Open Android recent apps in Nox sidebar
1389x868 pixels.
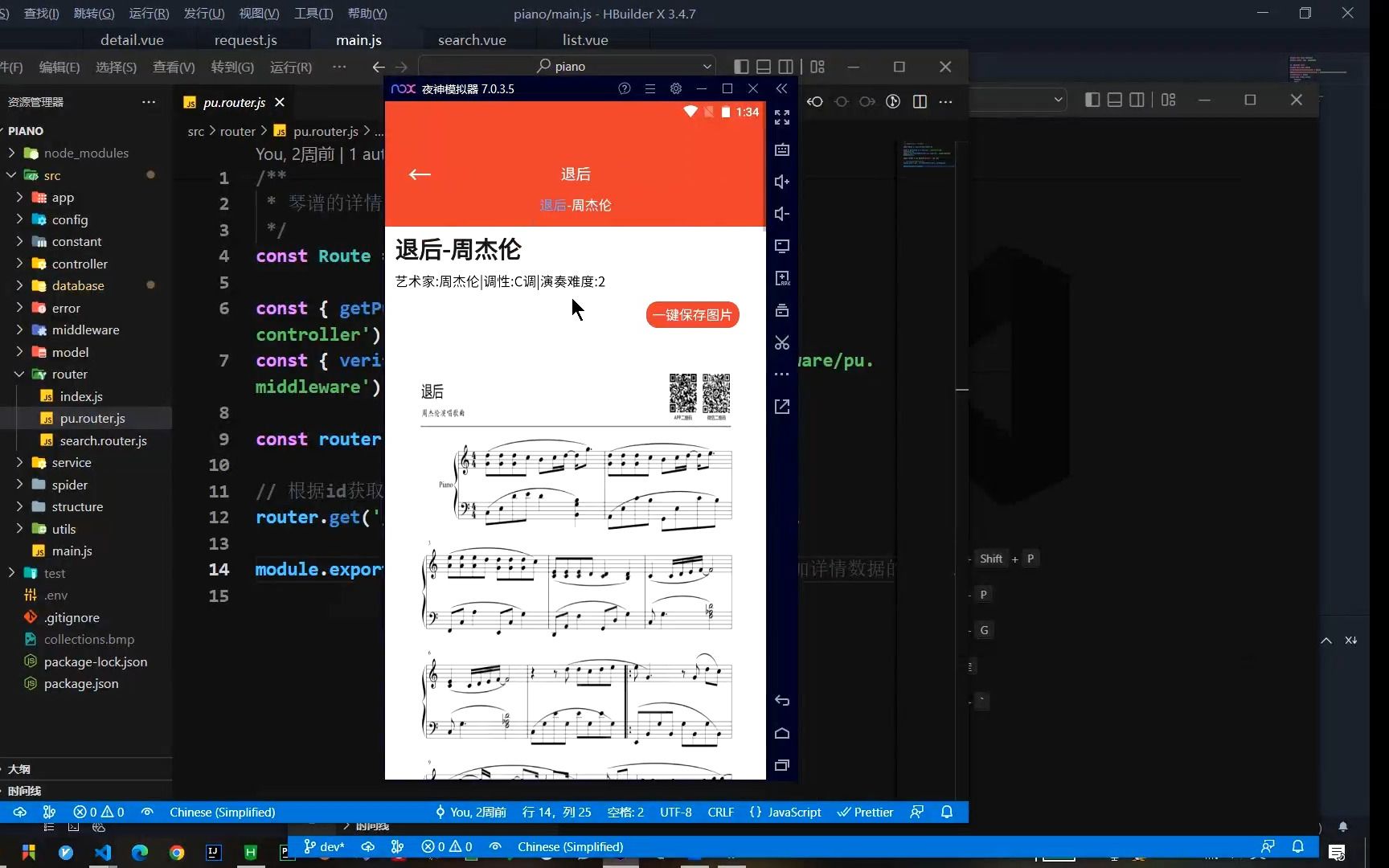[782, 766]
